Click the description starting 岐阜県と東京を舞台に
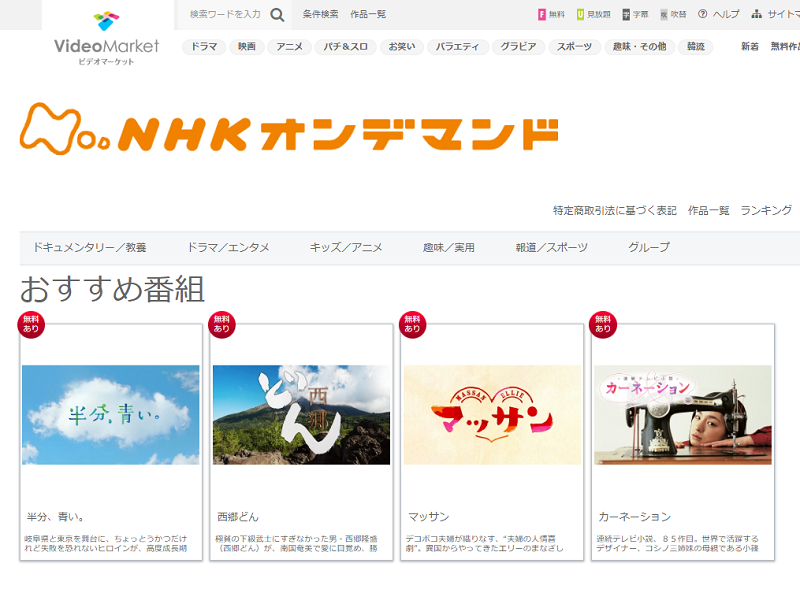The width and height of the screenshot is (800, 589). tap(106, 544)
